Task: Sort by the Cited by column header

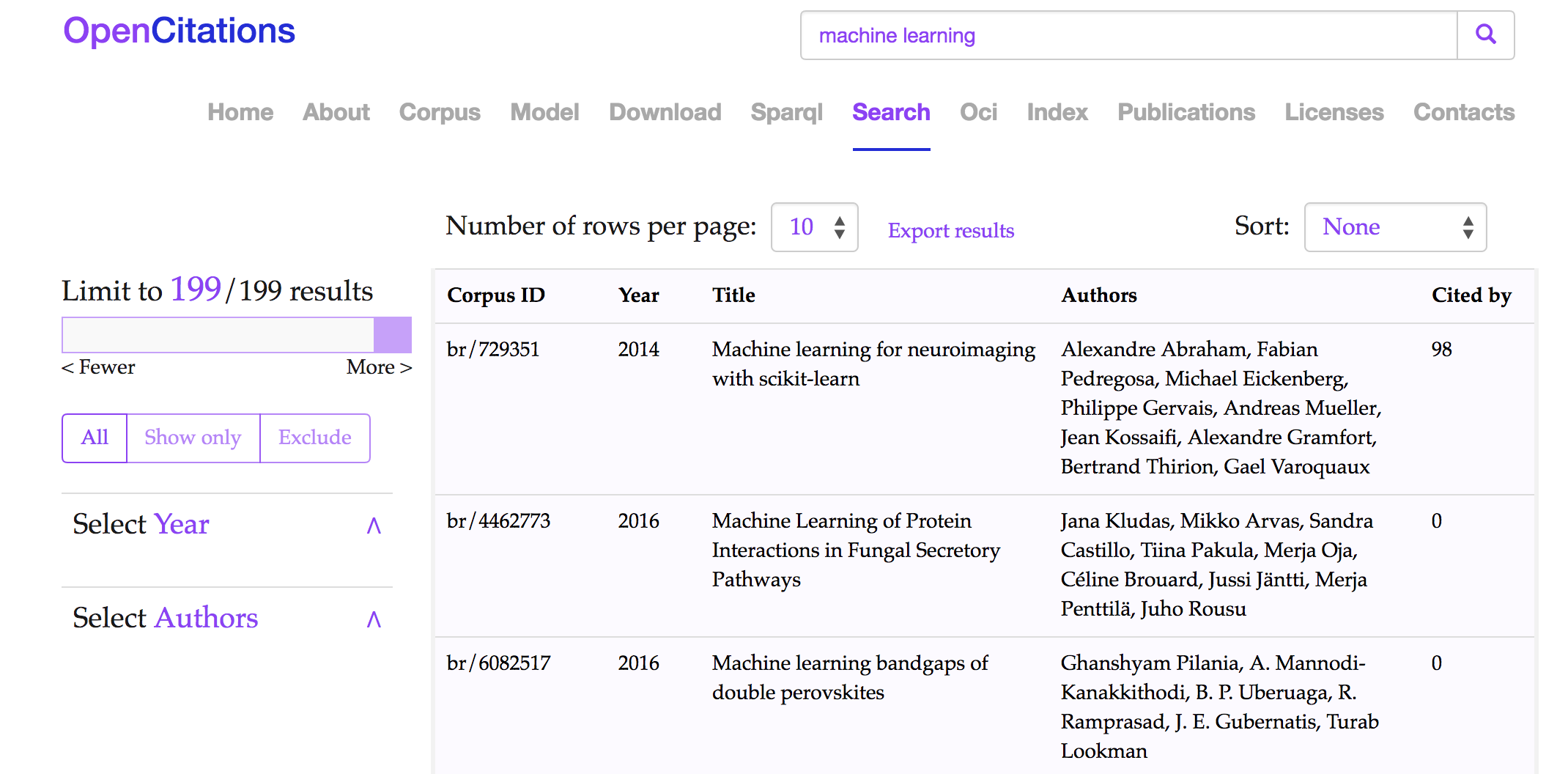Action: pyautogui.click(x=1471, y=295)
